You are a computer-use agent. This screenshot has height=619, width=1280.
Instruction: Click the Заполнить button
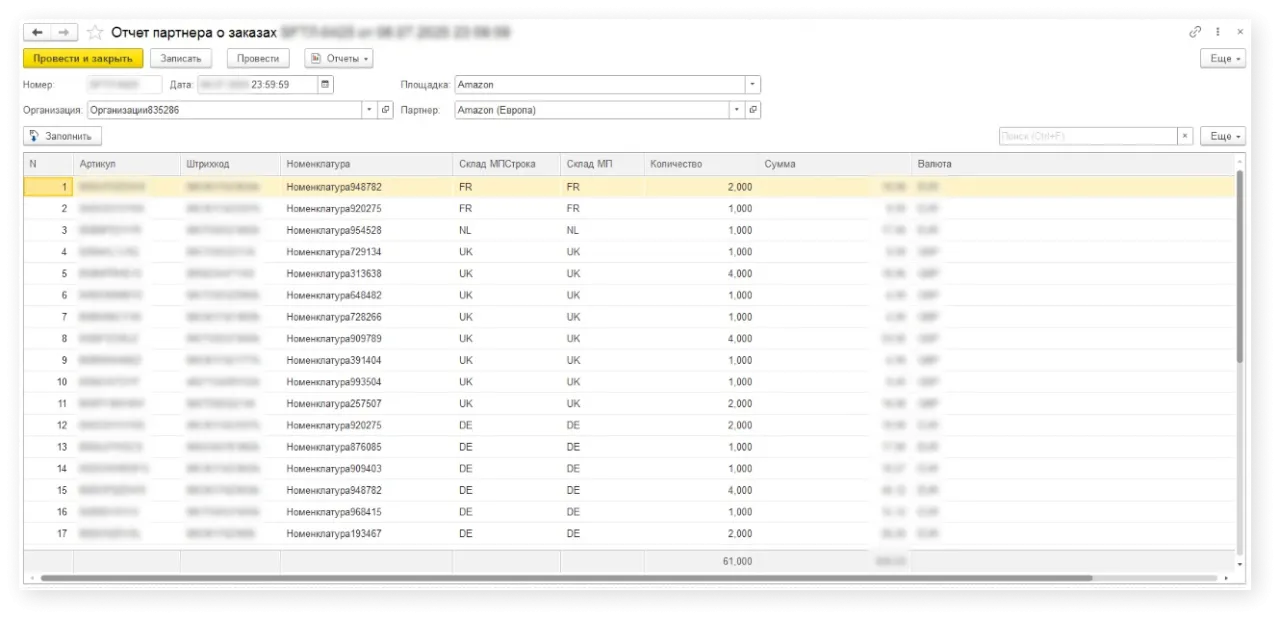pos(62,135)
